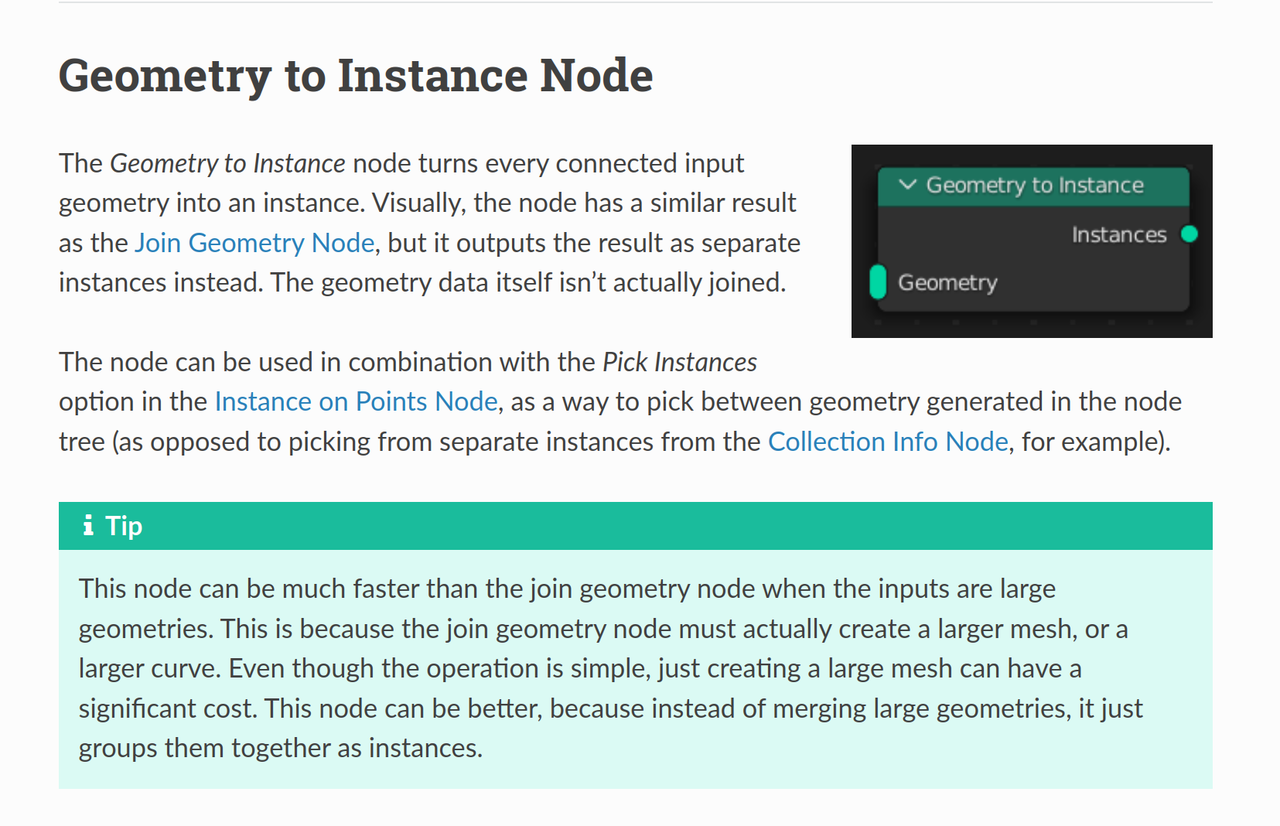This screenshot has width=1280, height=826.
Task: Click the info icon beside Tip
Action: [88, 525]
